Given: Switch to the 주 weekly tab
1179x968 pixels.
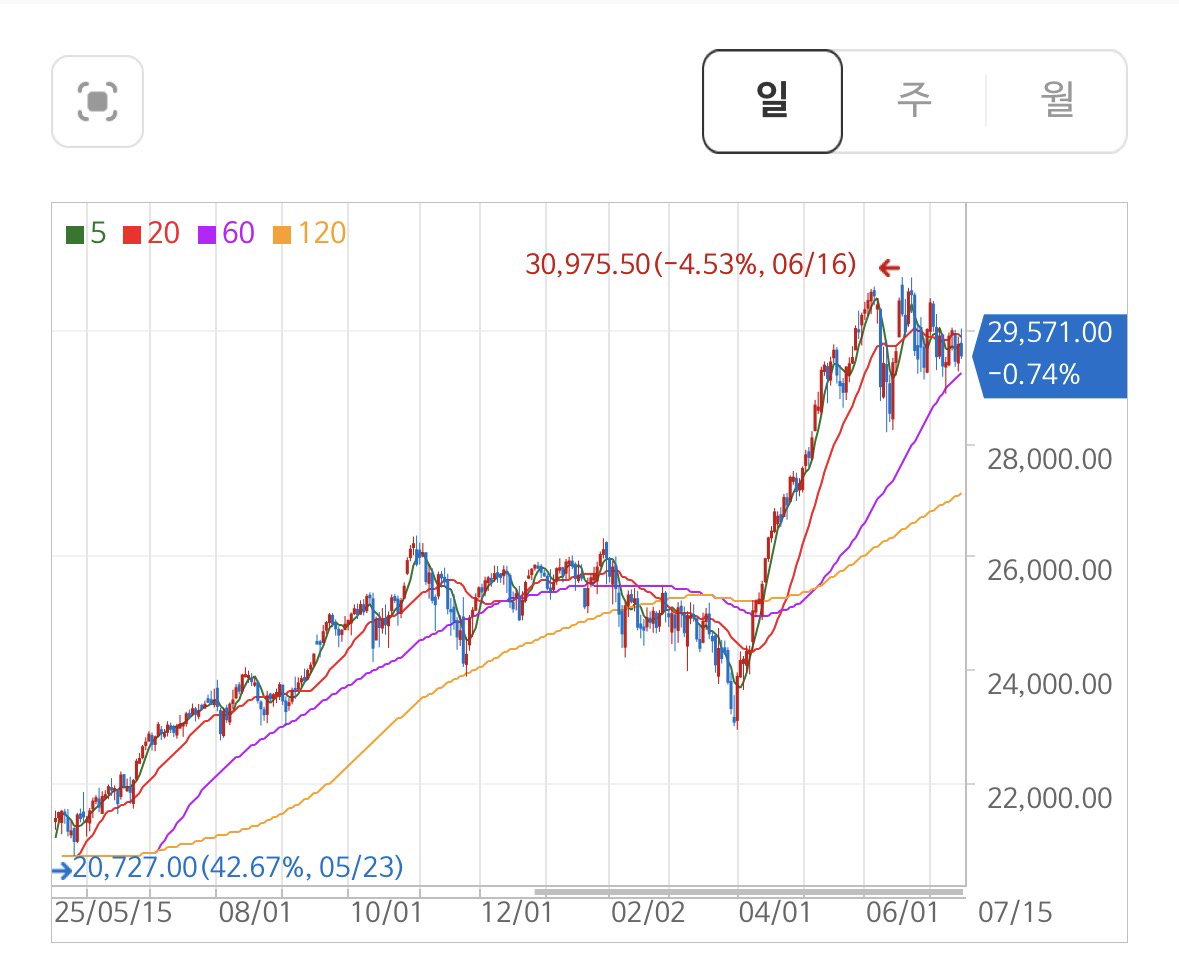Looking at the screenshot, I should 914,101.
